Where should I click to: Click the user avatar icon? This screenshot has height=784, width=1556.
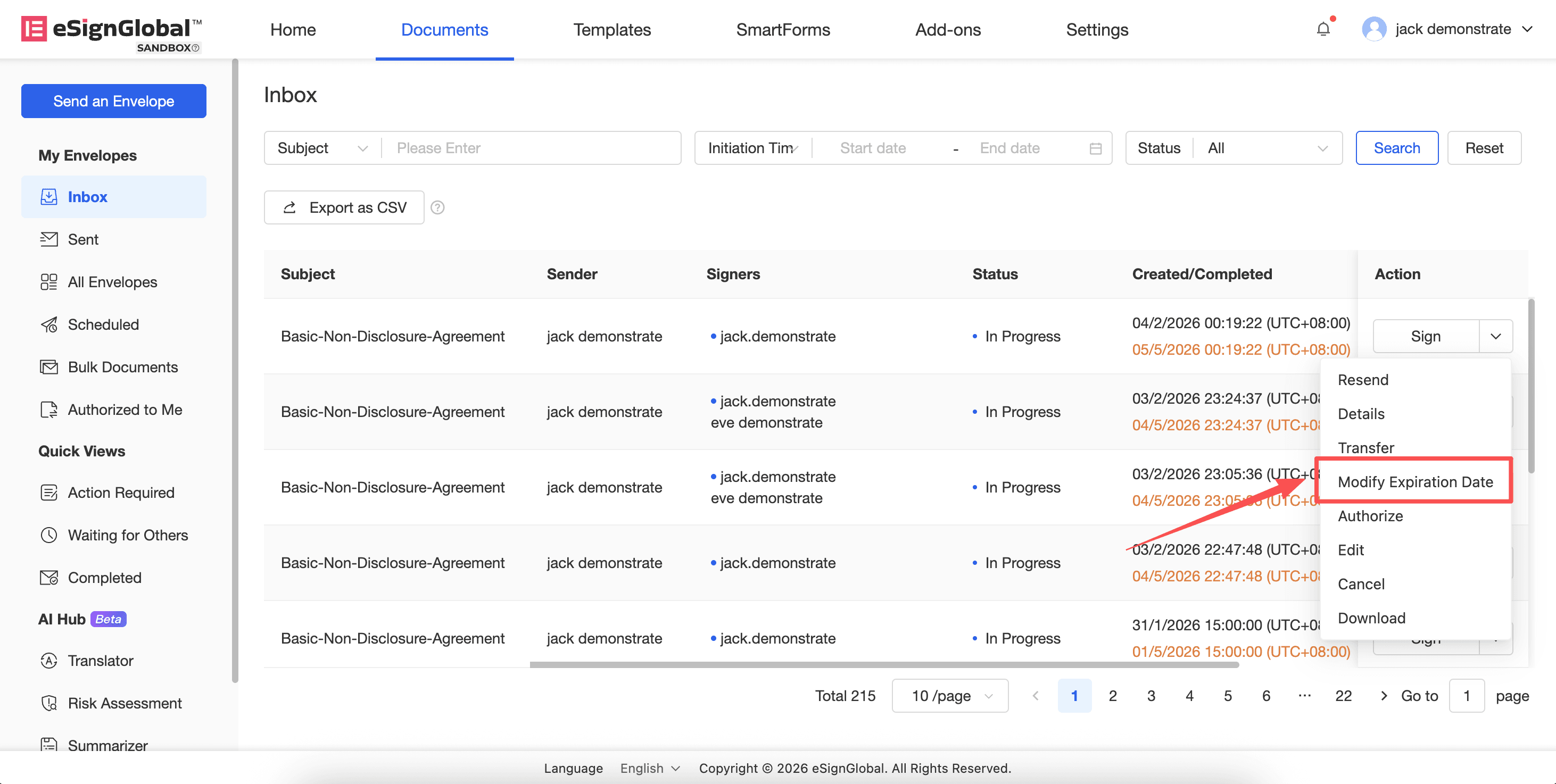pos(1373,29)
